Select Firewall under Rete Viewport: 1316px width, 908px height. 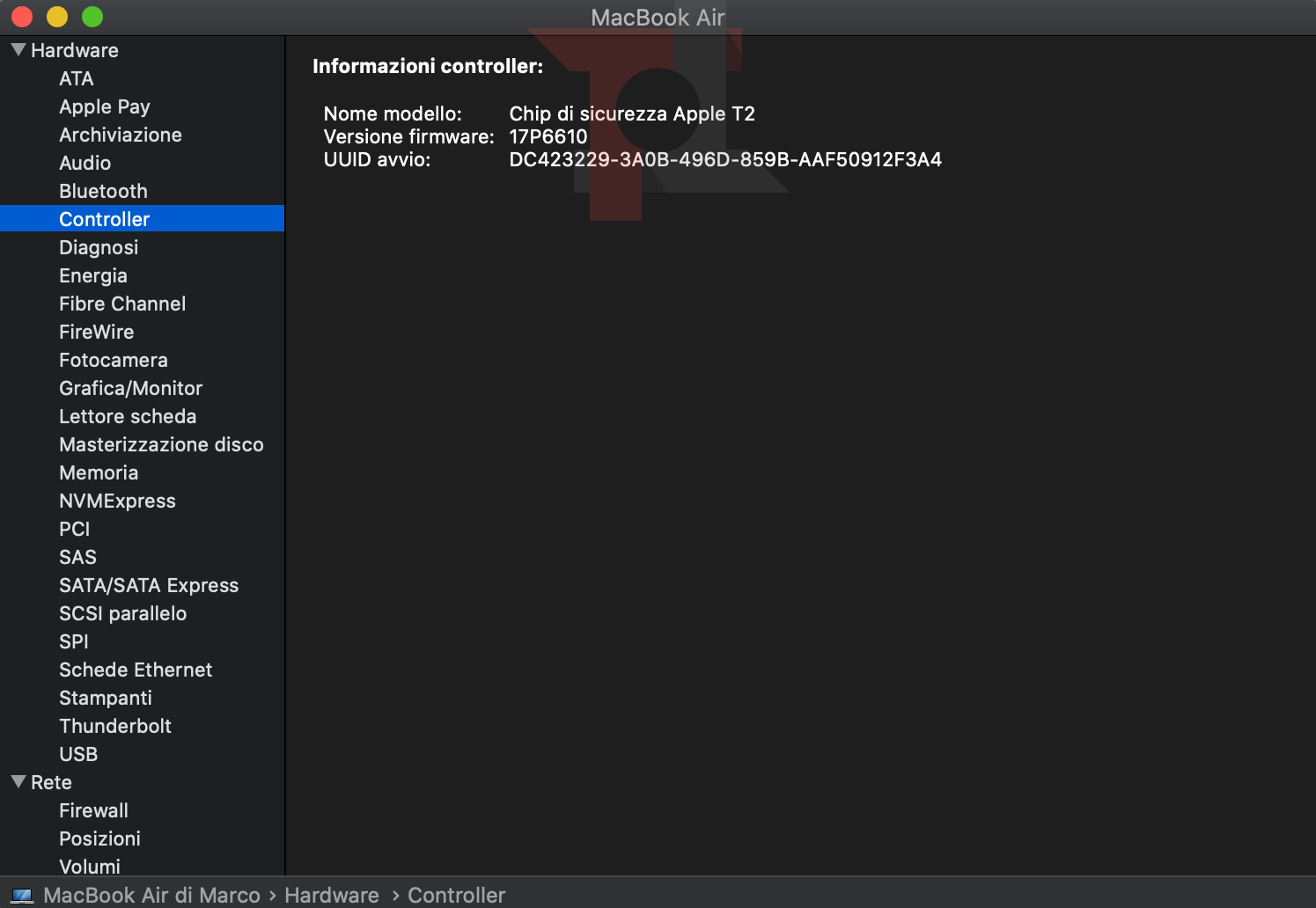(x=93, y=810)
